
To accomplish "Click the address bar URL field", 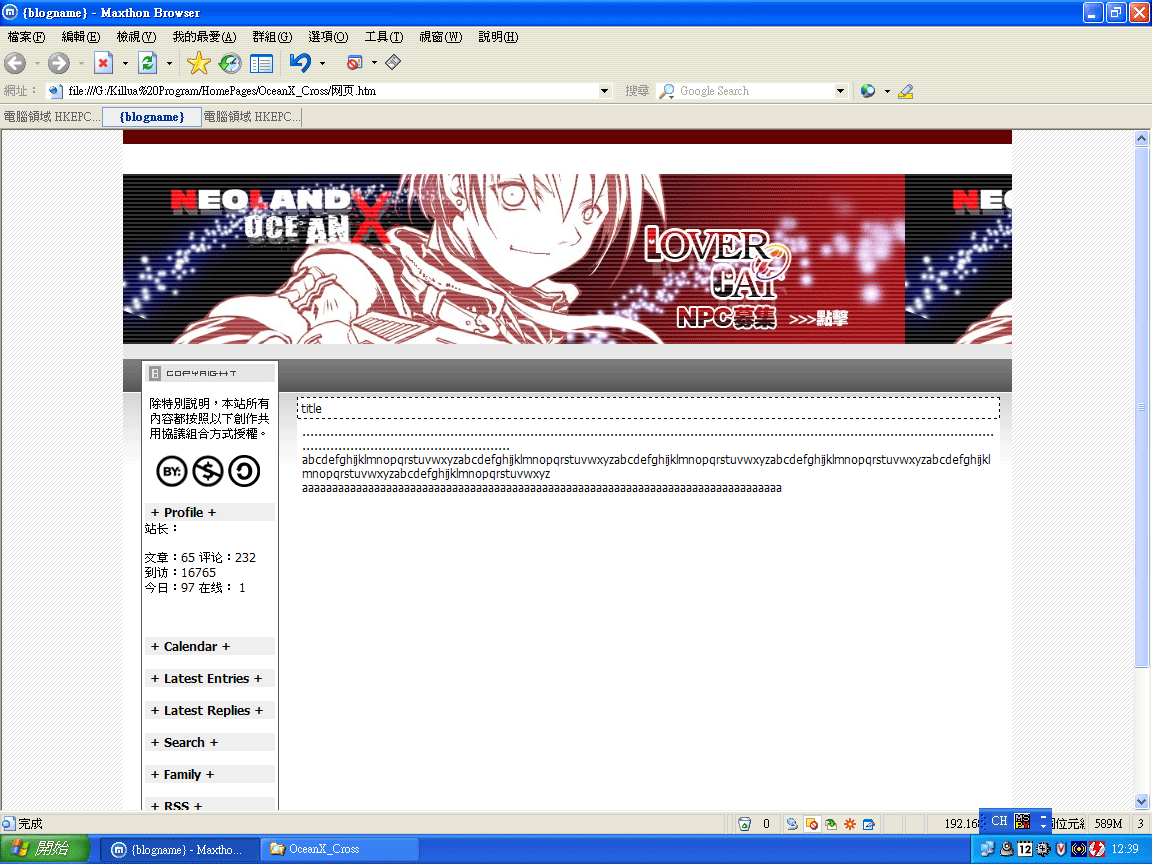I will [x=331, y=91].
